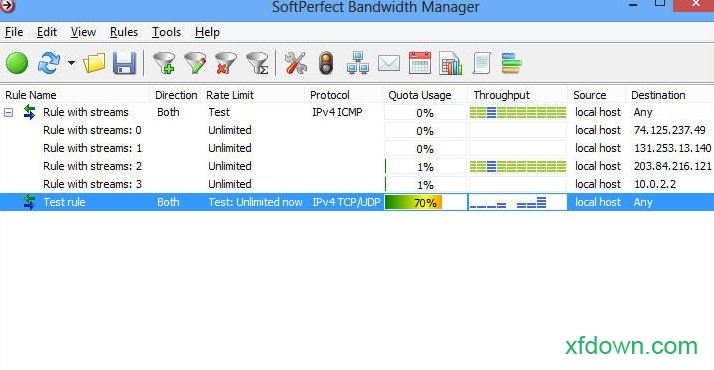Open the Tools menu
The image size is (714, 370).
coord(166,32)
